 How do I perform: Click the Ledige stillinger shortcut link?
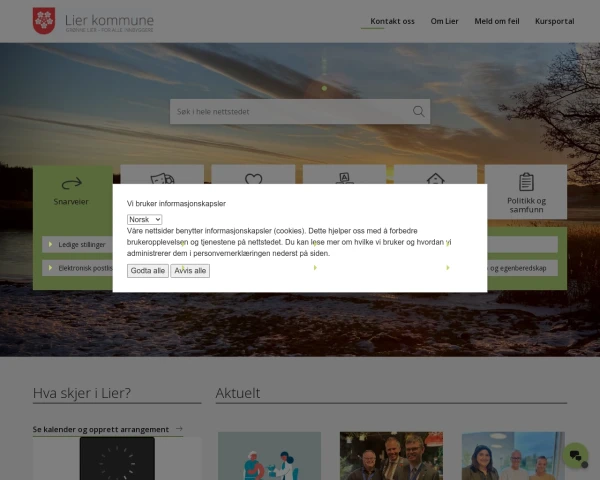pyautogui.click(x=80, y=244)
